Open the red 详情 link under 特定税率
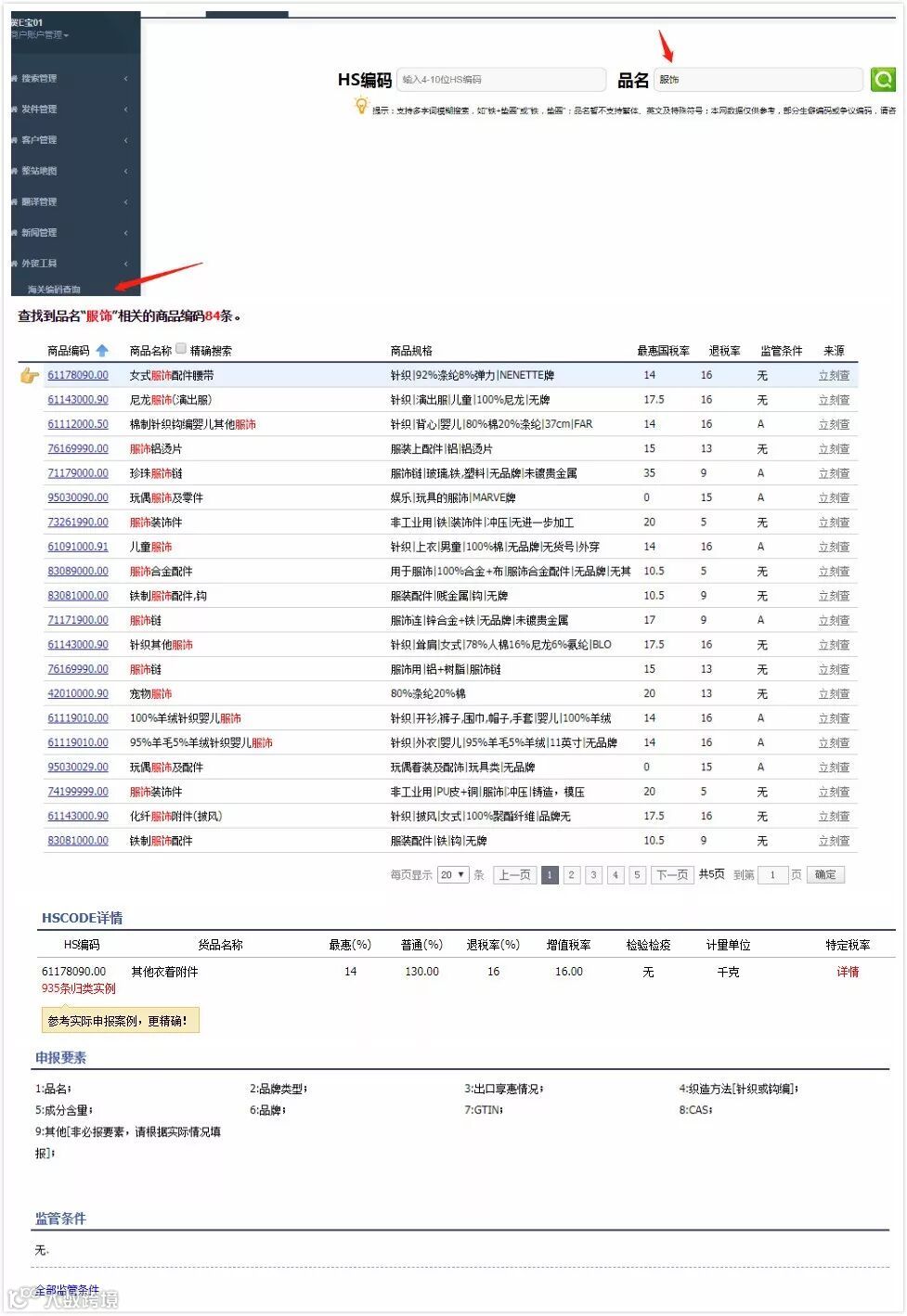Image resolution: width=907 pixels, height=1316 pixels. click(x=848, y=972)
